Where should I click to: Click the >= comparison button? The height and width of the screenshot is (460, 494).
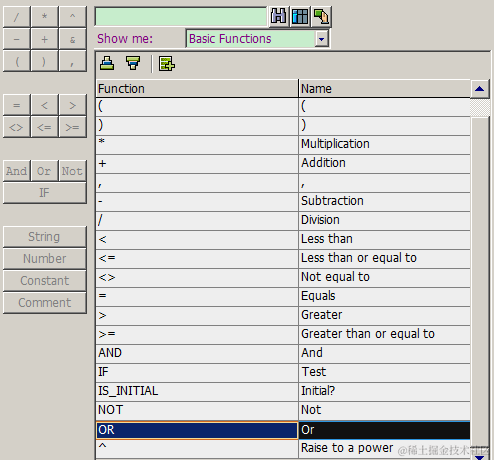pos(72,127)
